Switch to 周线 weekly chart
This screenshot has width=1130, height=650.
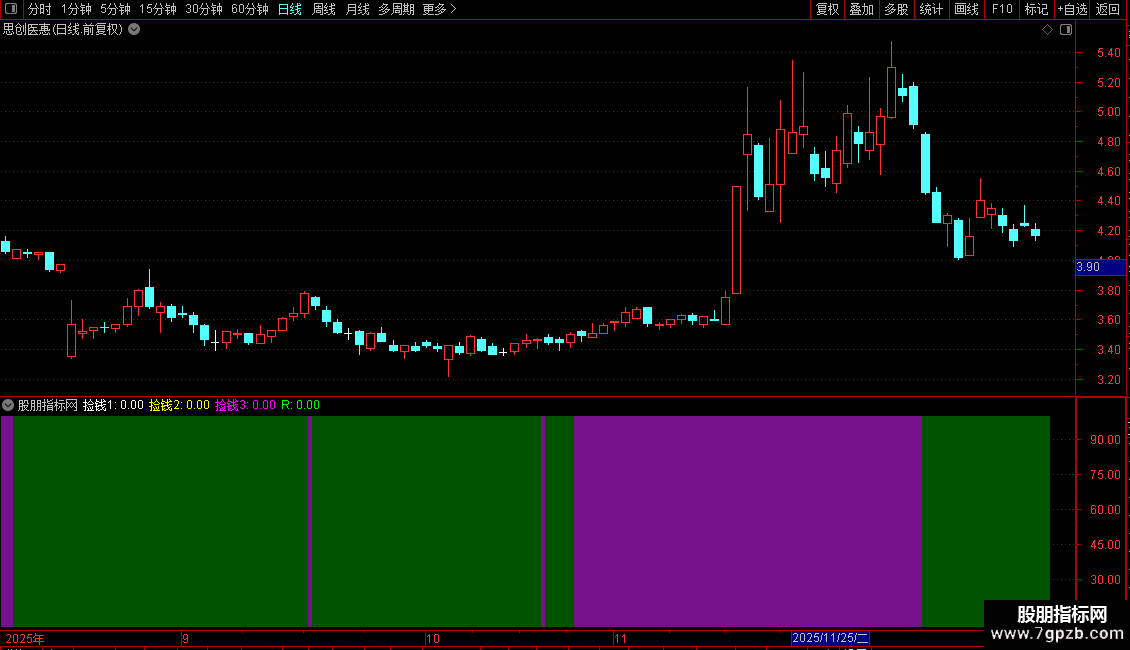tap(324, 9)
